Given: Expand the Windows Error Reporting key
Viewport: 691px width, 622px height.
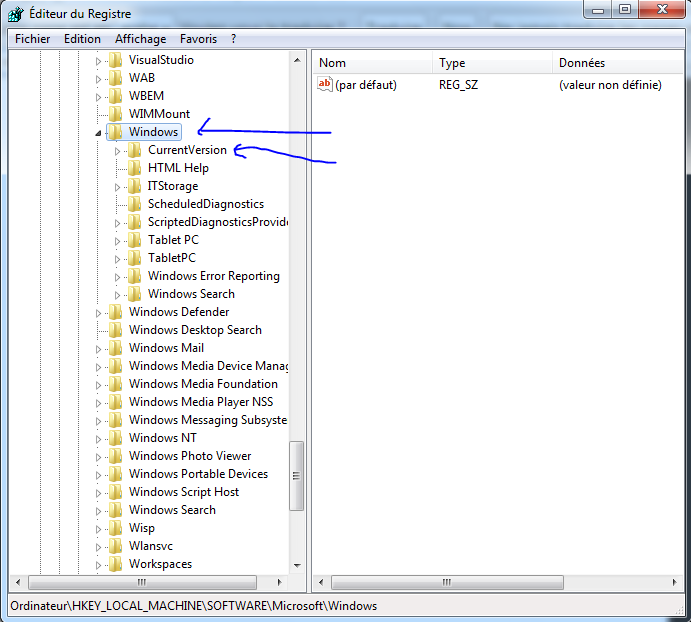Looking at the screenshot, I should click(x=117, y=277).
